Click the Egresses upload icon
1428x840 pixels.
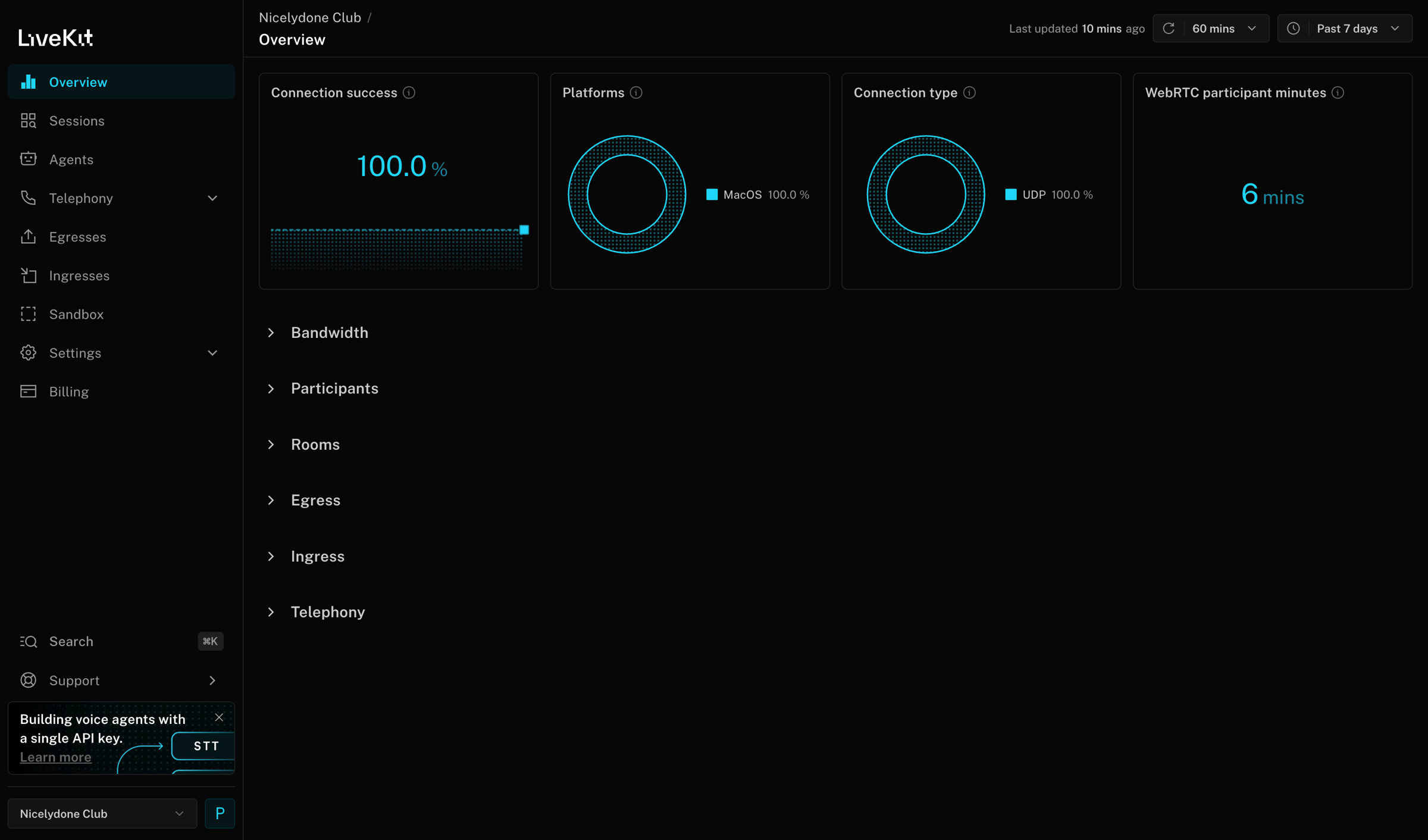click(x=28, y=237)
